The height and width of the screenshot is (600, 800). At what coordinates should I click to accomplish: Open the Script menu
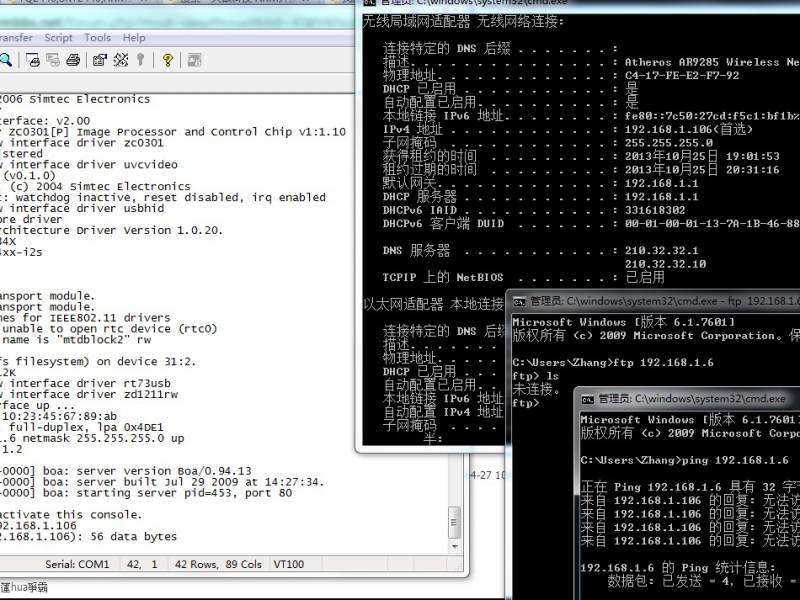58,38
